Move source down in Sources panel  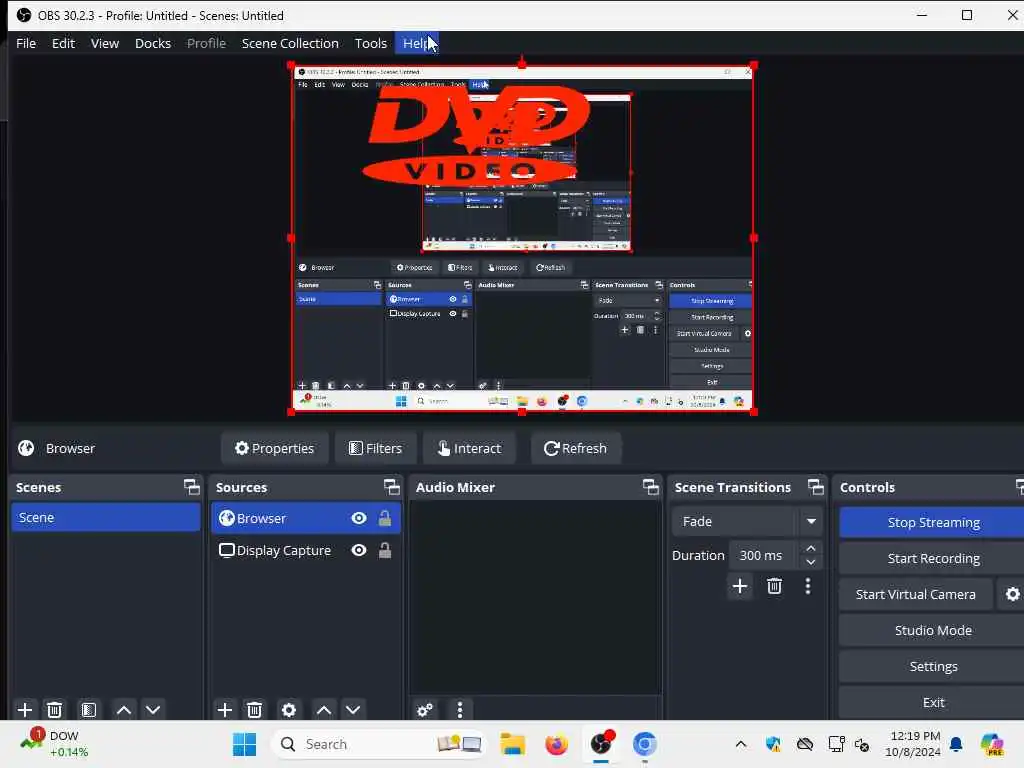[353, 709]
